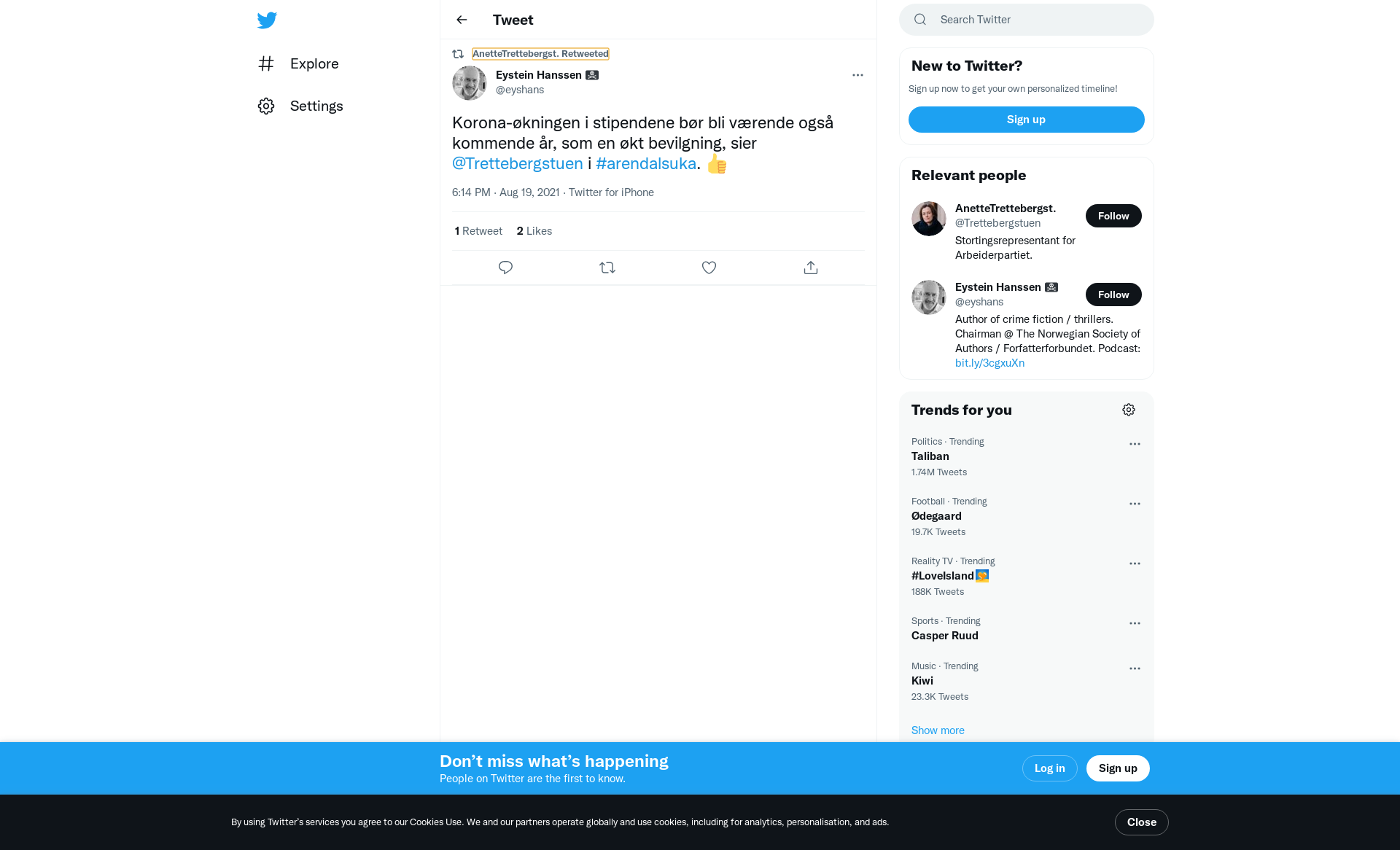Click the Twitter bird logo
The width and height of the screenshot is (1400, 850).
click(x=267, y=20)
